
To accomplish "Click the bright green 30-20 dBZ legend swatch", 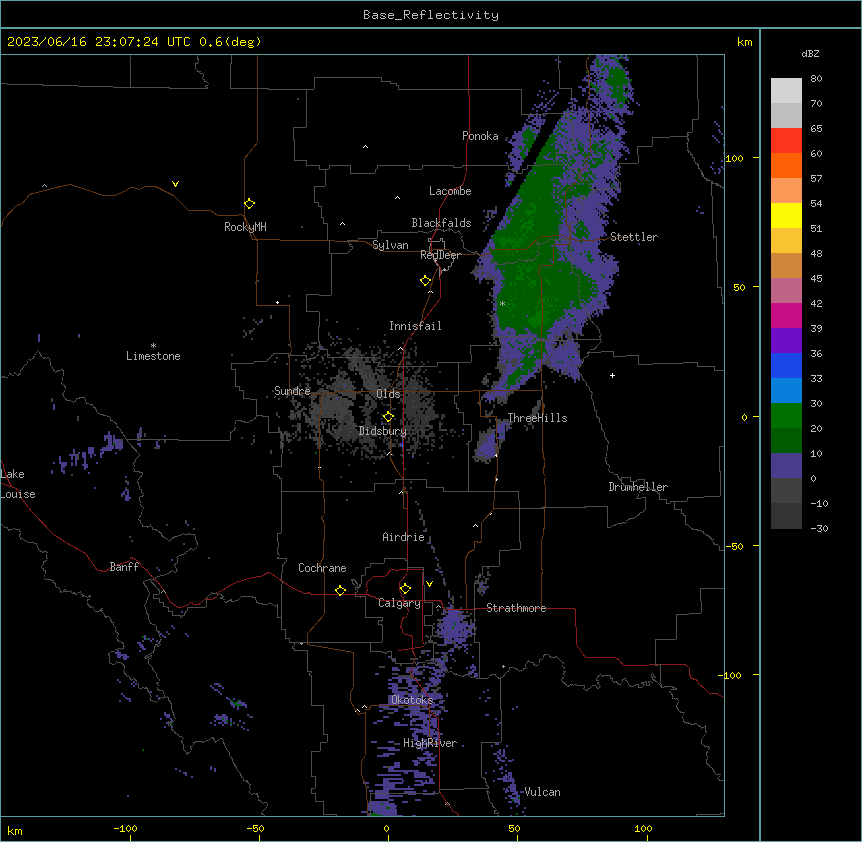I will [786, 416].
